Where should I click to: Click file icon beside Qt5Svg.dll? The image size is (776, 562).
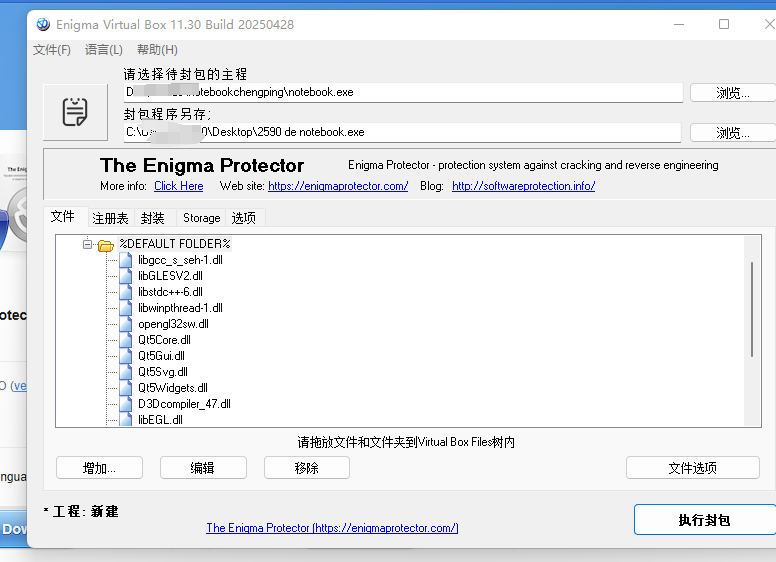[126, 372]
